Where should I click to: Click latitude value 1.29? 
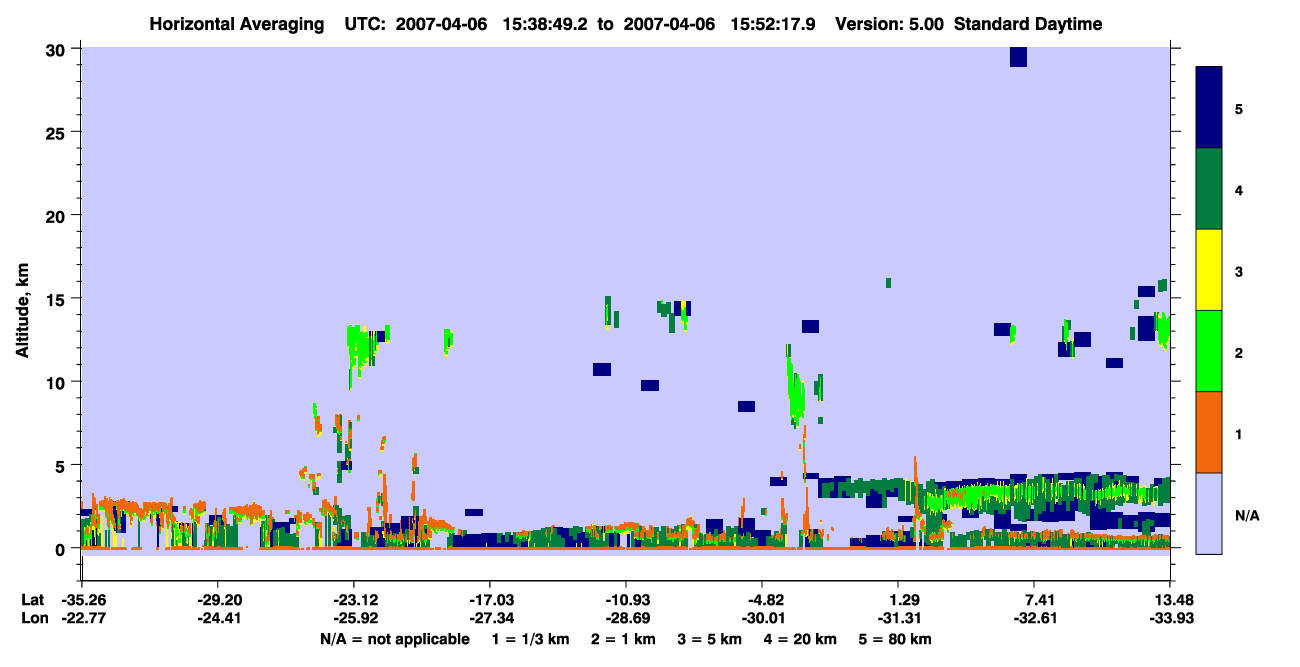(898, 600)
